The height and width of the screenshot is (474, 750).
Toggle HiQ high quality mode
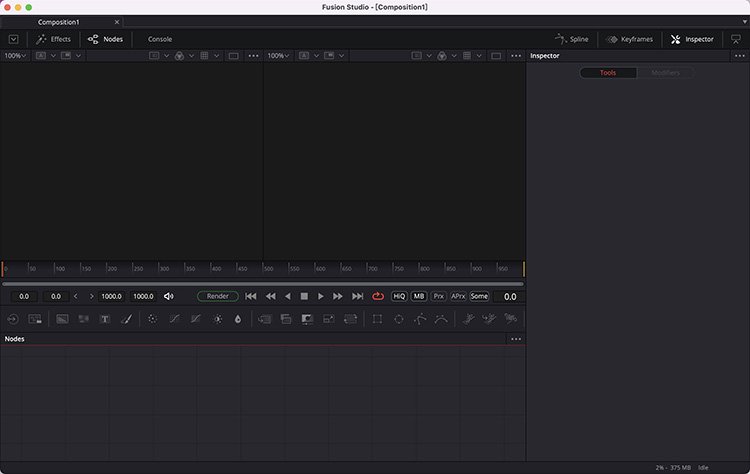pos(399,297)
